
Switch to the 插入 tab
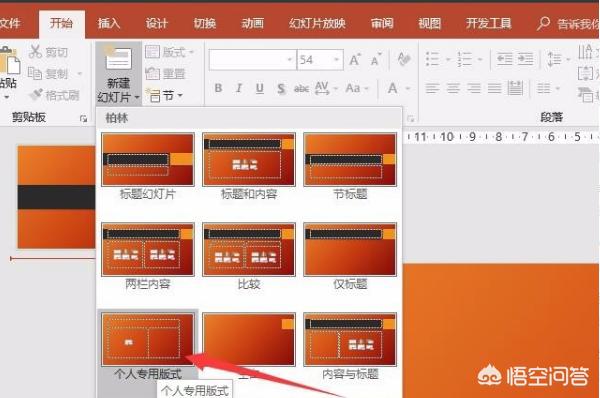point(109,24)
